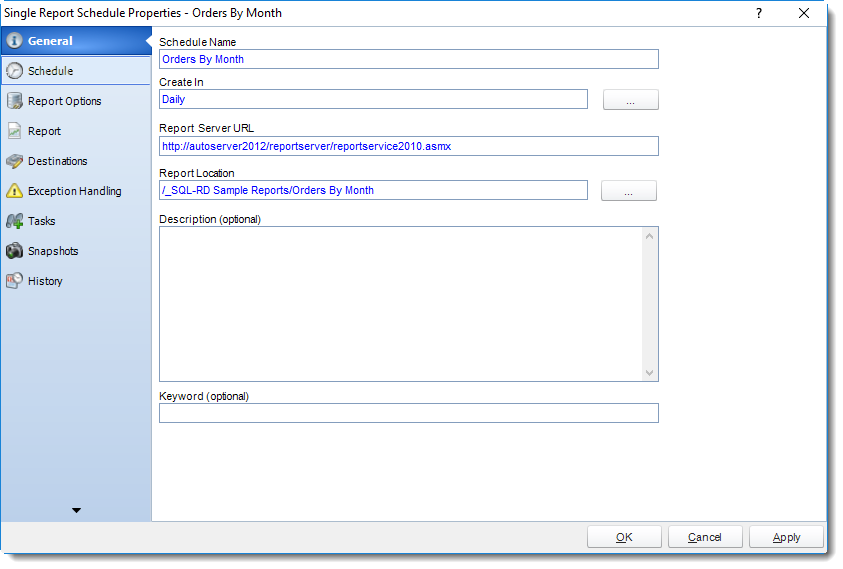
Task: Click the History icon
Action: (x=15, y=281)
